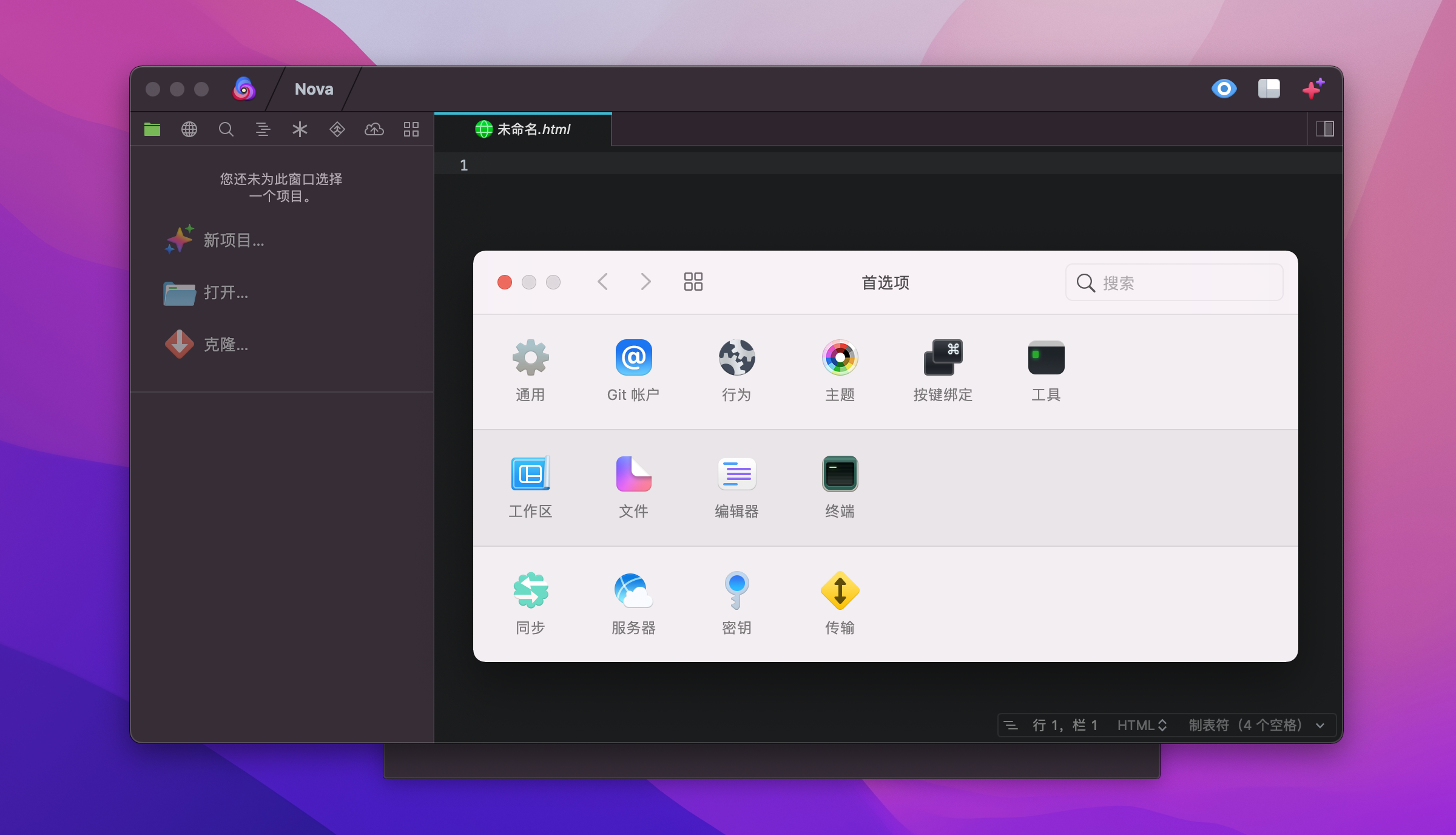Open the 终端 terminal preferences icon
1456x835 pixels.
(840, 474)
